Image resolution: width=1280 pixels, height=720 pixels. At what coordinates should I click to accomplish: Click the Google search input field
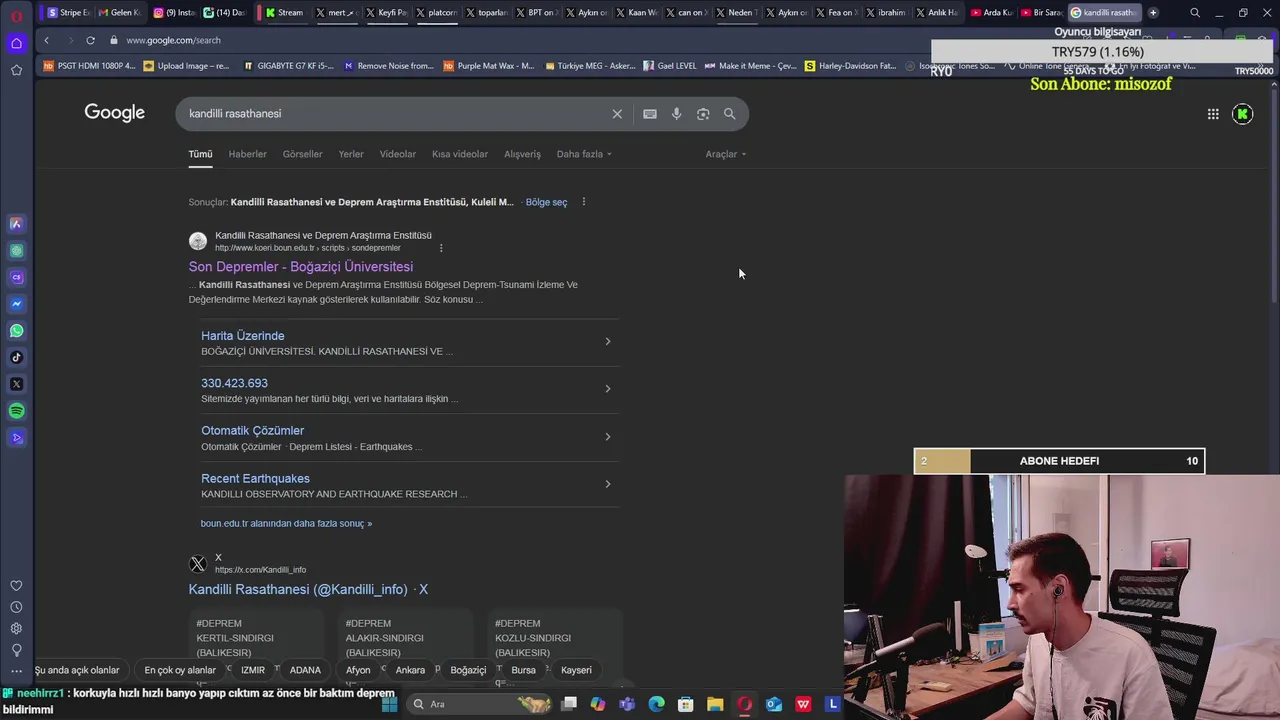point(395,114)
